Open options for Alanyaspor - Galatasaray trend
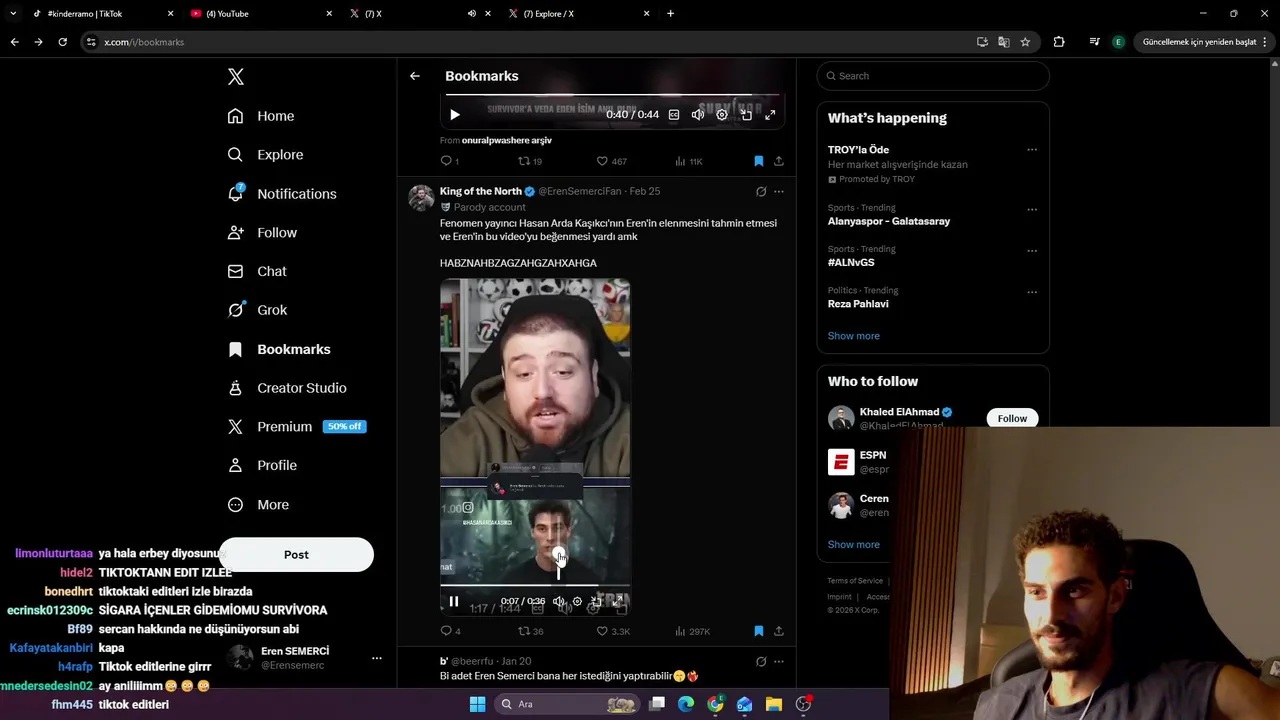 tap(1032, 210)
